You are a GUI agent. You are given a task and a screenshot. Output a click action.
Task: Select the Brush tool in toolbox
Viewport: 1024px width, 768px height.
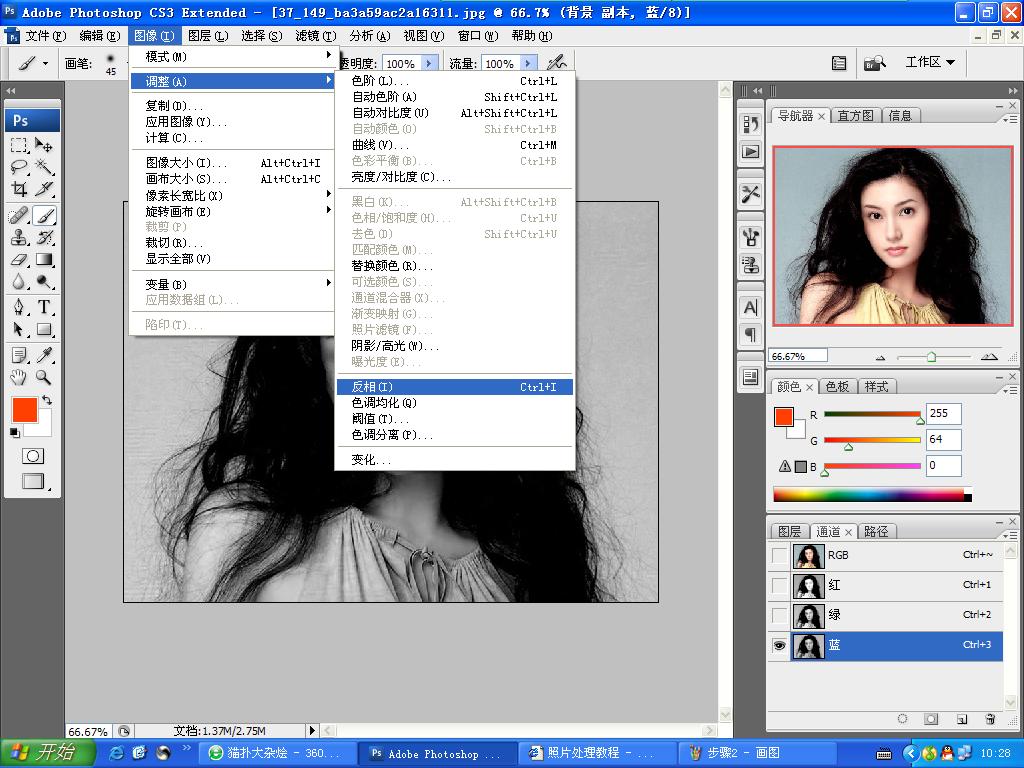(44, 215)
